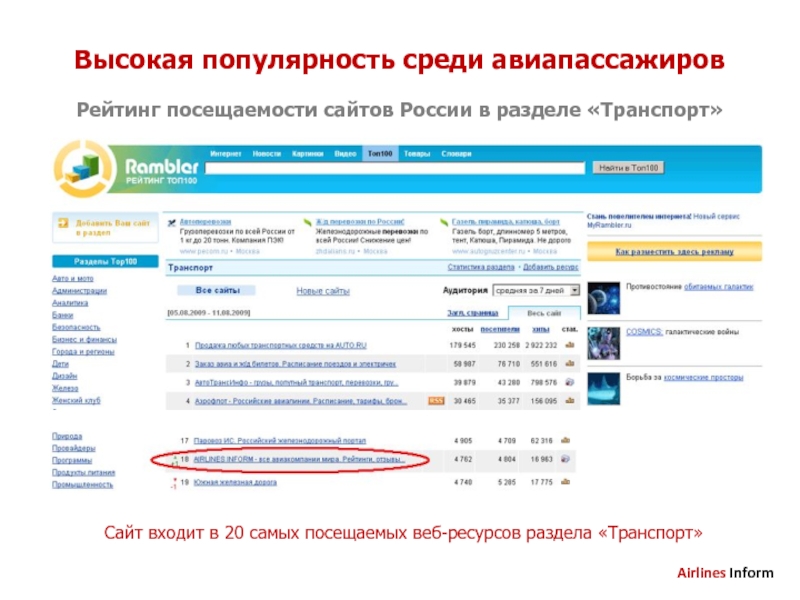Open stats icon for Аэрофлот row
800x600 pixels.
click(x=569, y=401)
